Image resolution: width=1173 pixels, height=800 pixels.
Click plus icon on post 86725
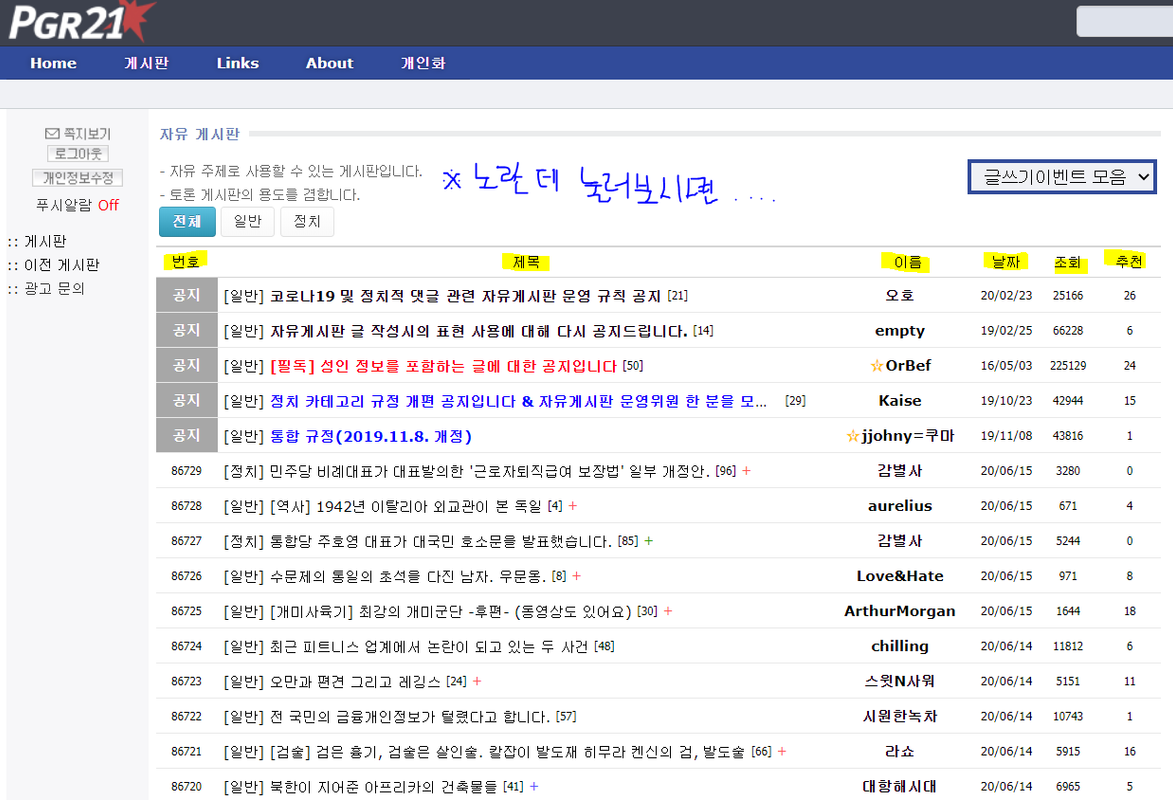point(668,611)
